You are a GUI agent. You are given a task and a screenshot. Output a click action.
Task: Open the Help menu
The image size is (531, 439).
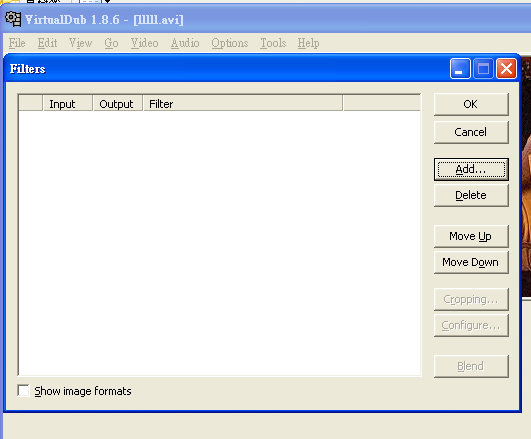click(x=309, y=43)
